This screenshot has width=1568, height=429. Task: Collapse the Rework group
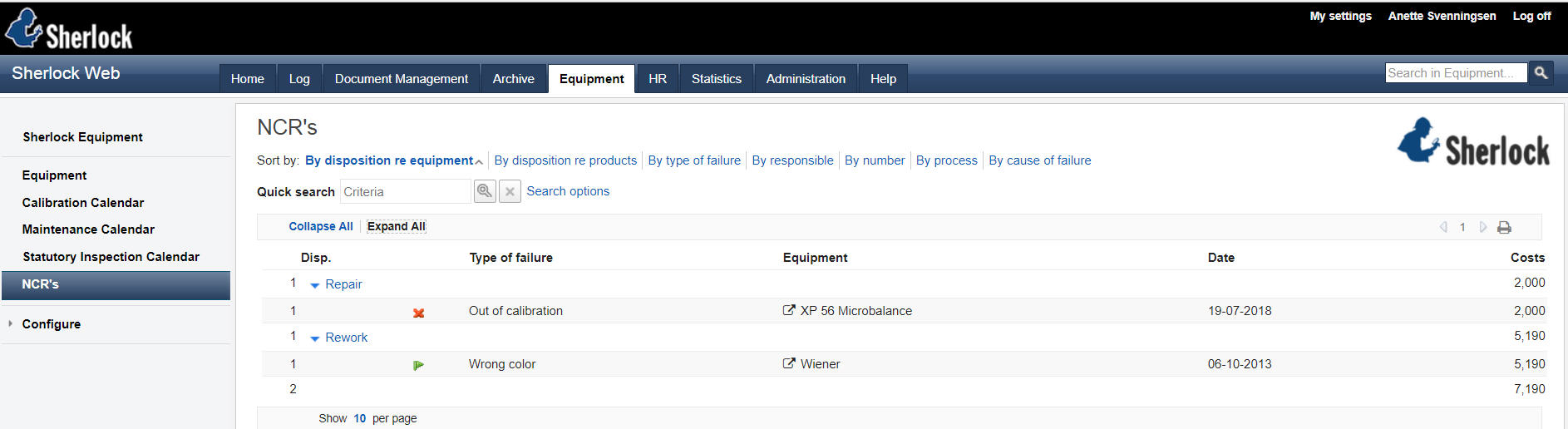pyautogui.click(x=315, y=338)
